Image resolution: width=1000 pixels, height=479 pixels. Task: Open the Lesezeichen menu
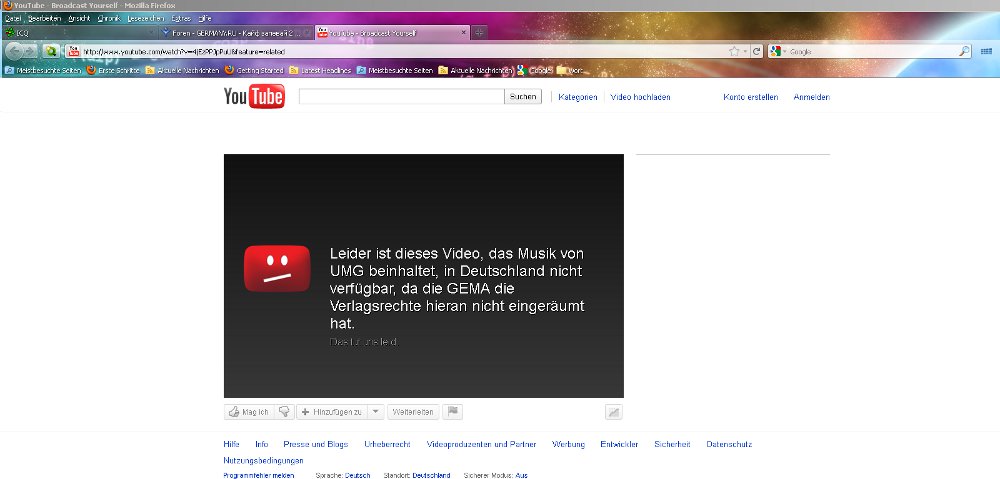click(x=145, y=18)
